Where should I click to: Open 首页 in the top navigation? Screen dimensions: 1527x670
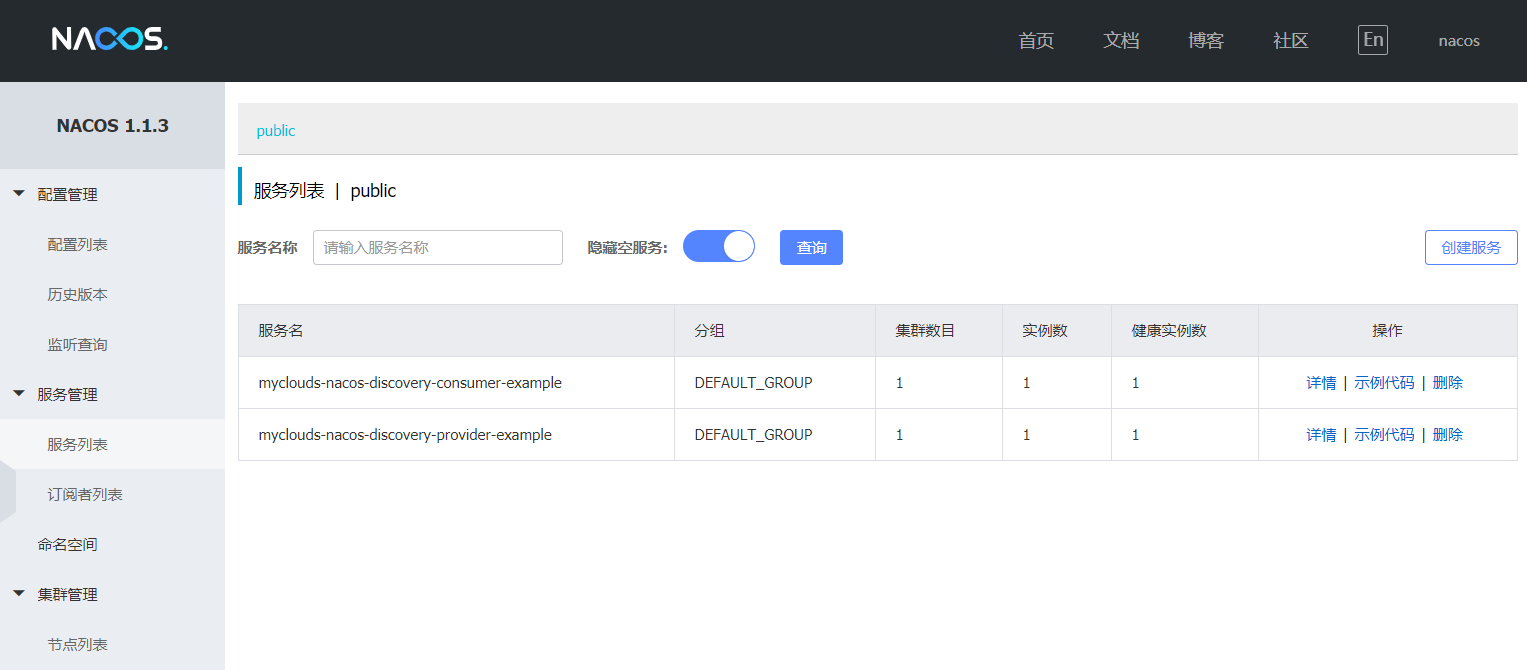tap(1036, 41)
